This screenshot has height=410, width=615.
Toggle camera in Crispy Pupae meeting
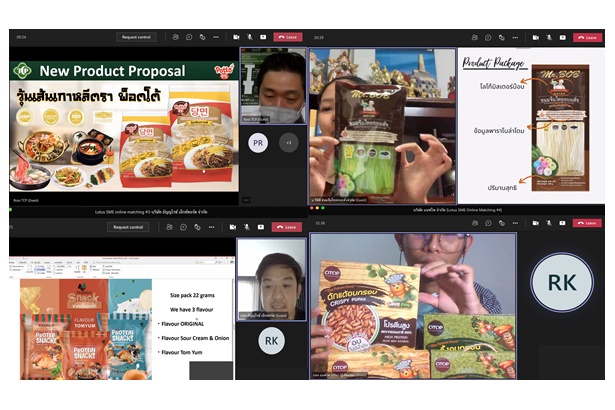point(535,223)
